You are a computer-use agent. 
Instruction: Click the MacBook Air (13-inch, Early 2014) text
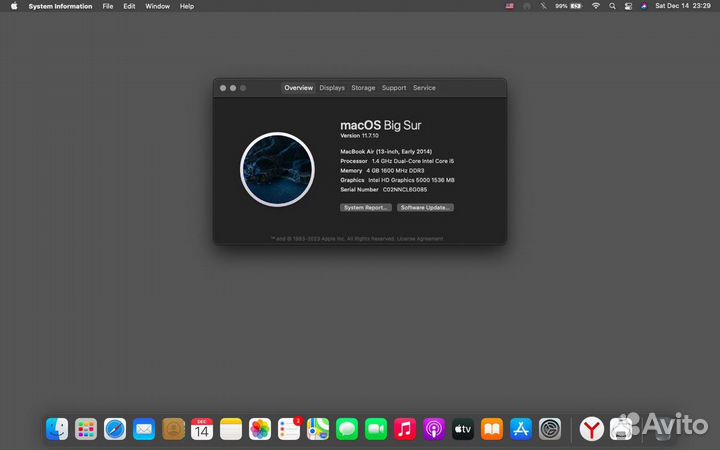(x=386, y=152)
